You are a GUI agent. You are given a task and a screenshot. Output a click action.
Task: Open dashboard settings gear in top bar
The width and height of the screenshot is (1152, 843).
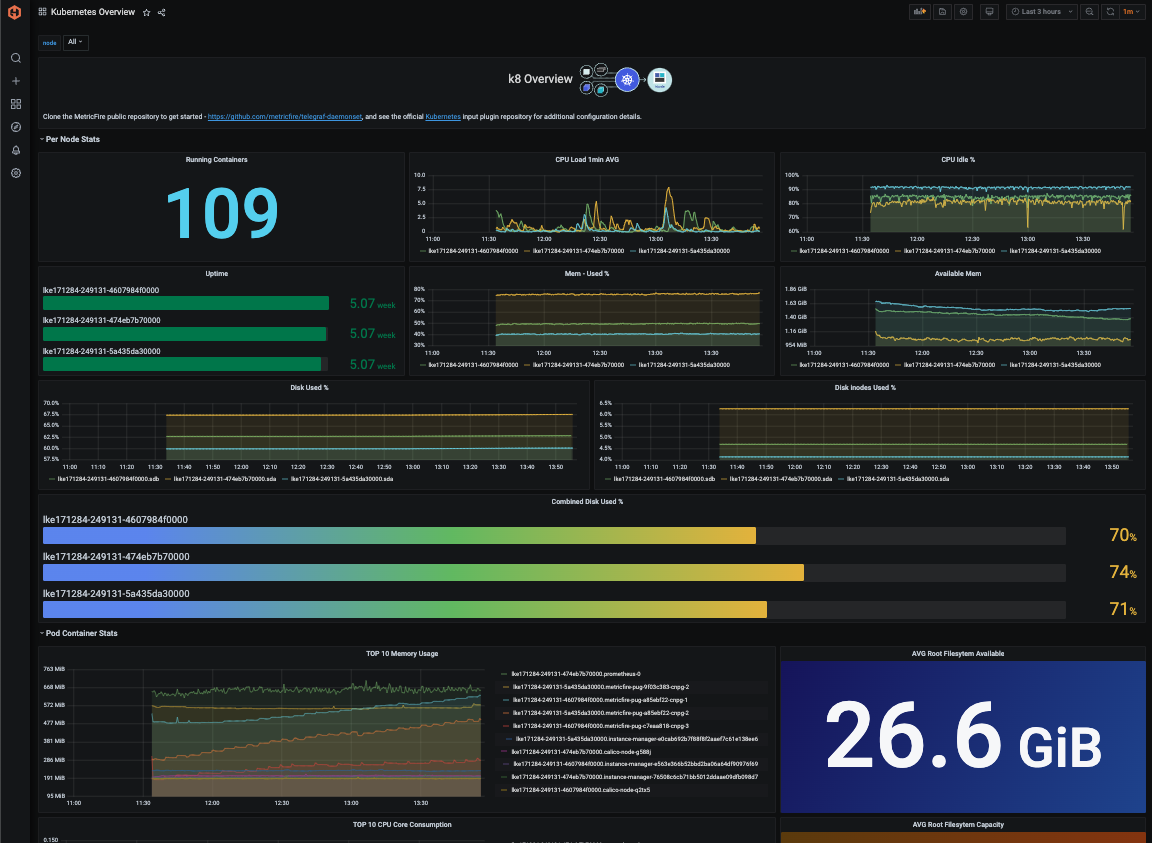click(x=963, y=12)
